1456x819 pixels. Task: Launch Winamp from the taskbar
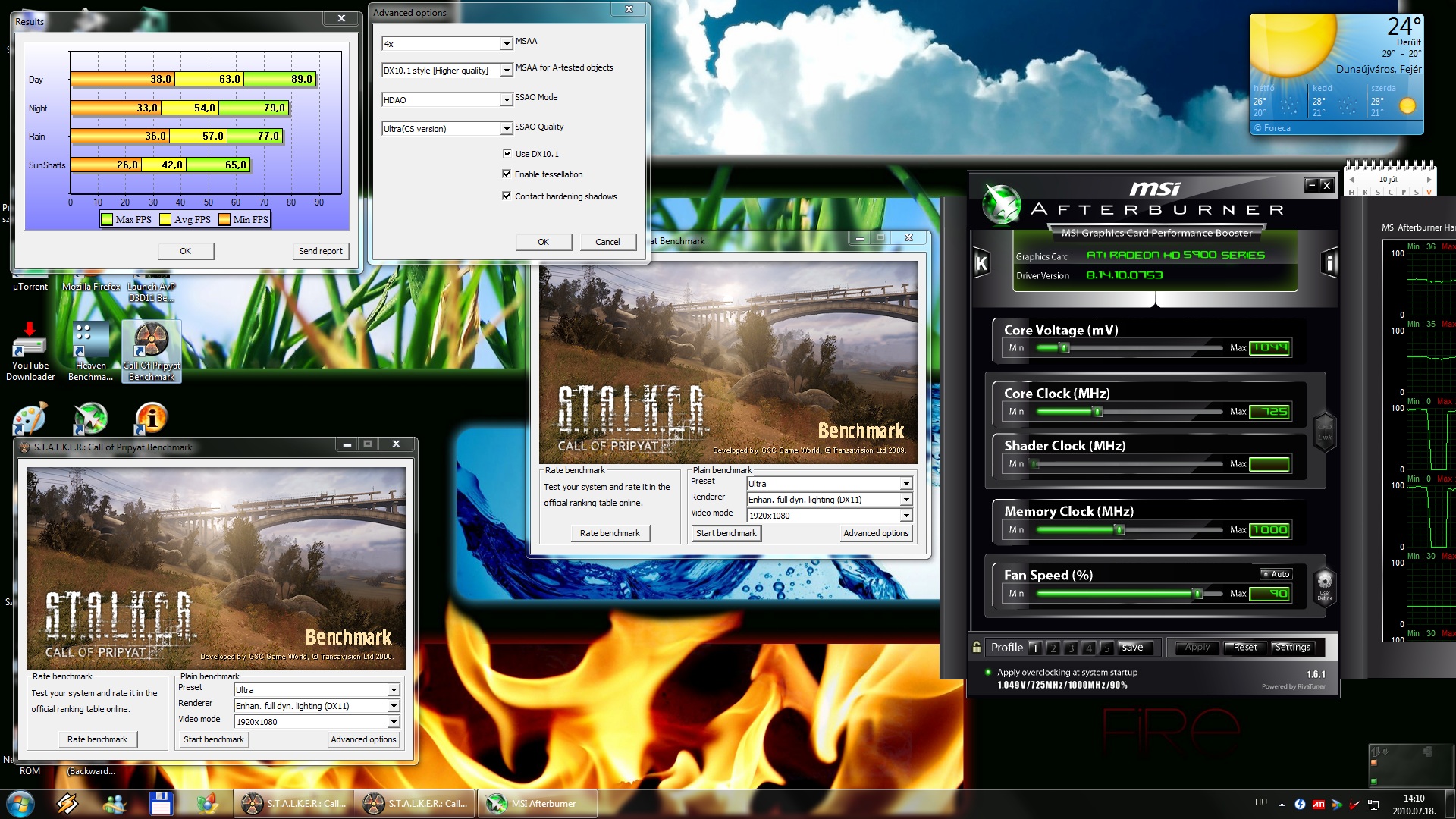point(67,804)
